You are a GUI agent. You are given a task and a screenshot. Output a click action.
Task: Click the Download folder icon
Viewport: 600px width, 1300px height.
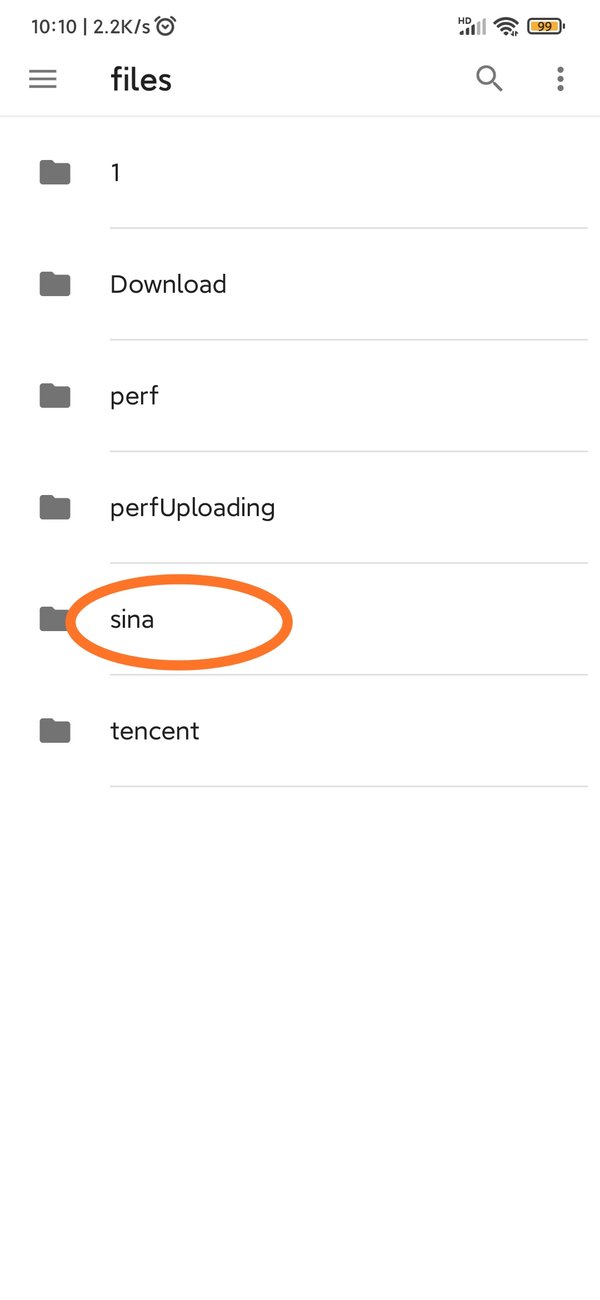click(55, 285)
